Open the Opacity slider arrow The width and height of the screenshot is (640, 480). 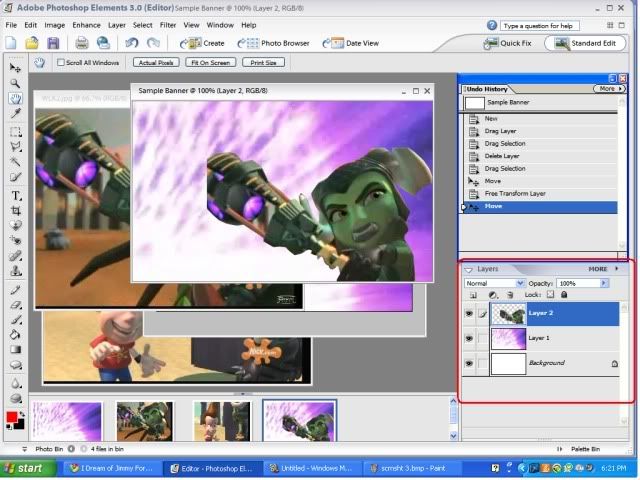(604, 283)
